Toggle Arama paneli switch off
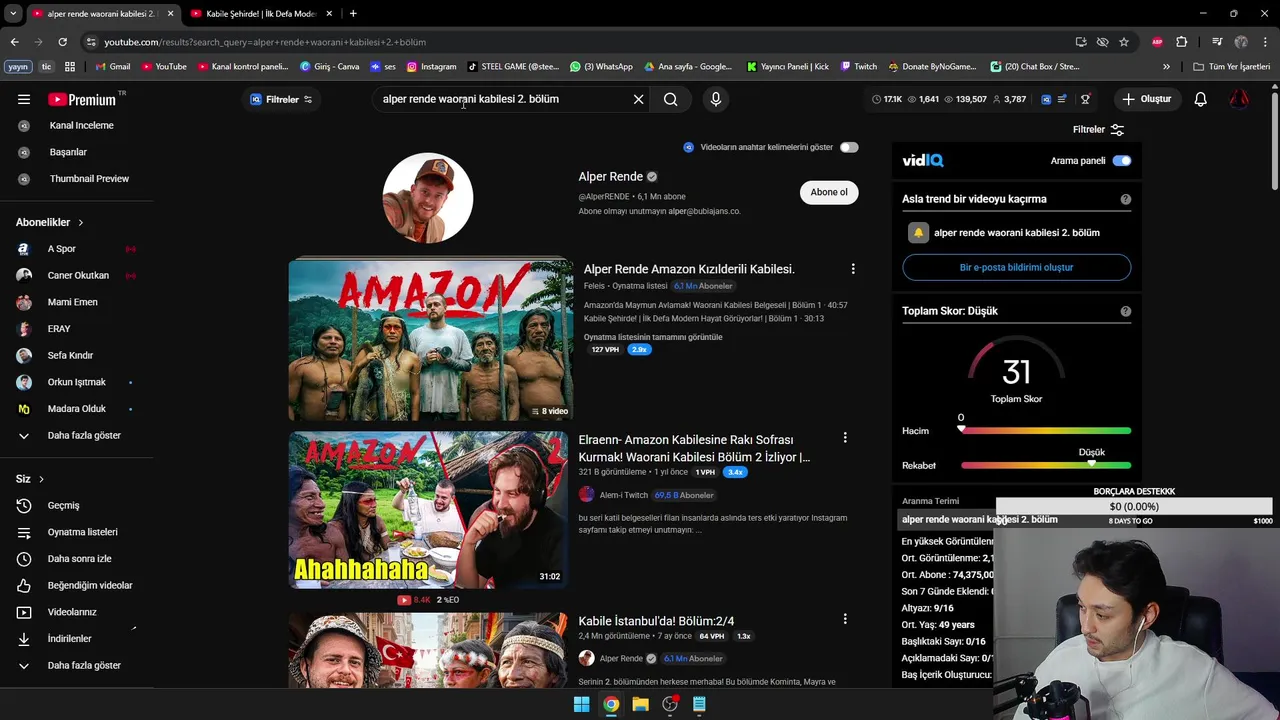The image size is (1280, 720). click(x=1121, y=160)
